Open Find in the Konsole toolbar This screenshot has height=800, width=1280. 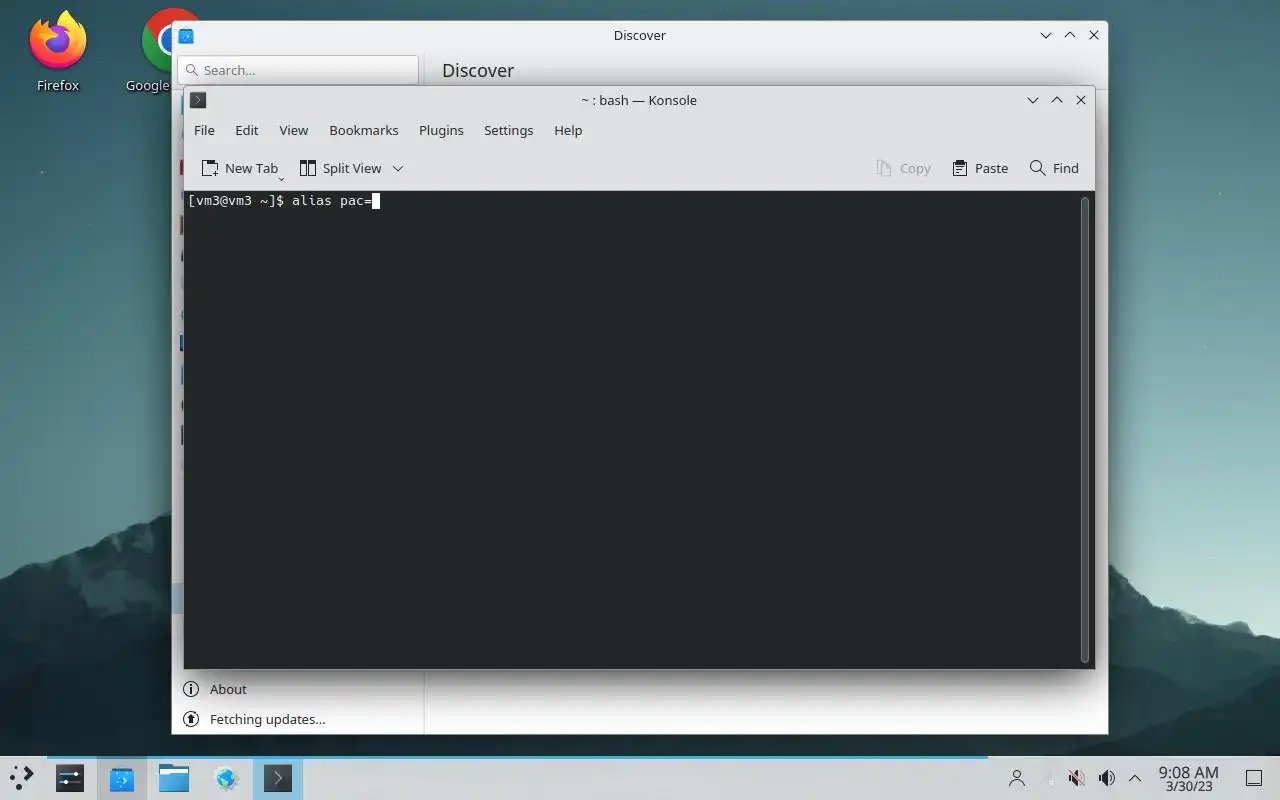click(1054, 168)
